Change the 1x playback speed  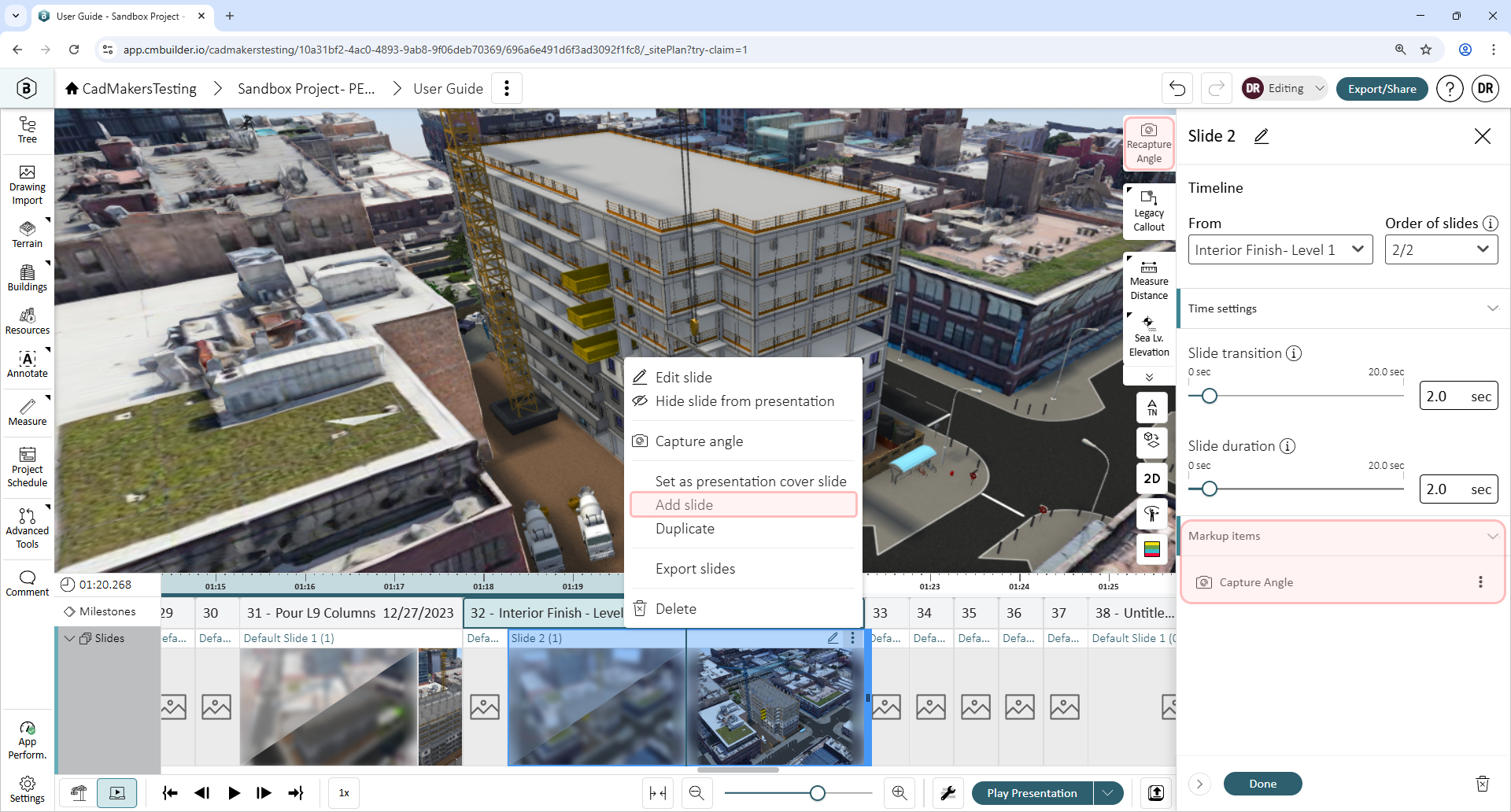pos(344,793)
